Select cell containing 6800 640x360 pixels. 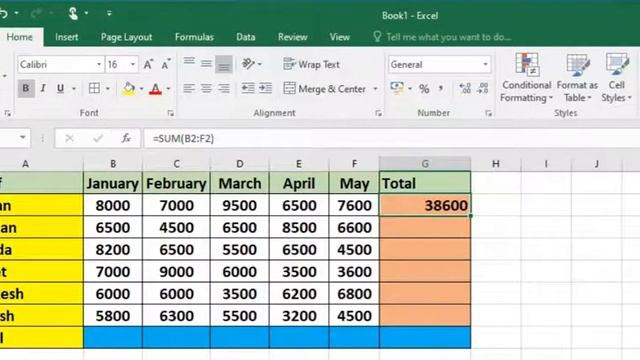point(354,293)
